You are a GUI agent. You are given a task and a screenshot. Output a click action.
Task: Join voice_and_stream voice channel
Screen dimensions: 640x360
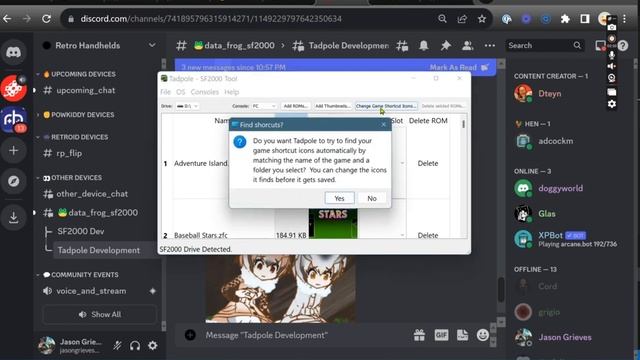click(x=91, y=291)
